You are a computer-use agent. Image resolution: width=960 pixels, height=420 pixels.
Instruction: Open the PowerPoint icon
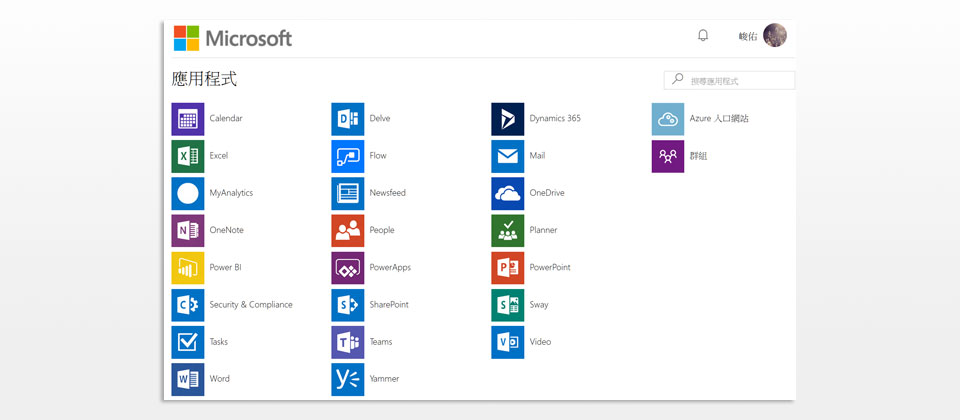click(508, 268)
